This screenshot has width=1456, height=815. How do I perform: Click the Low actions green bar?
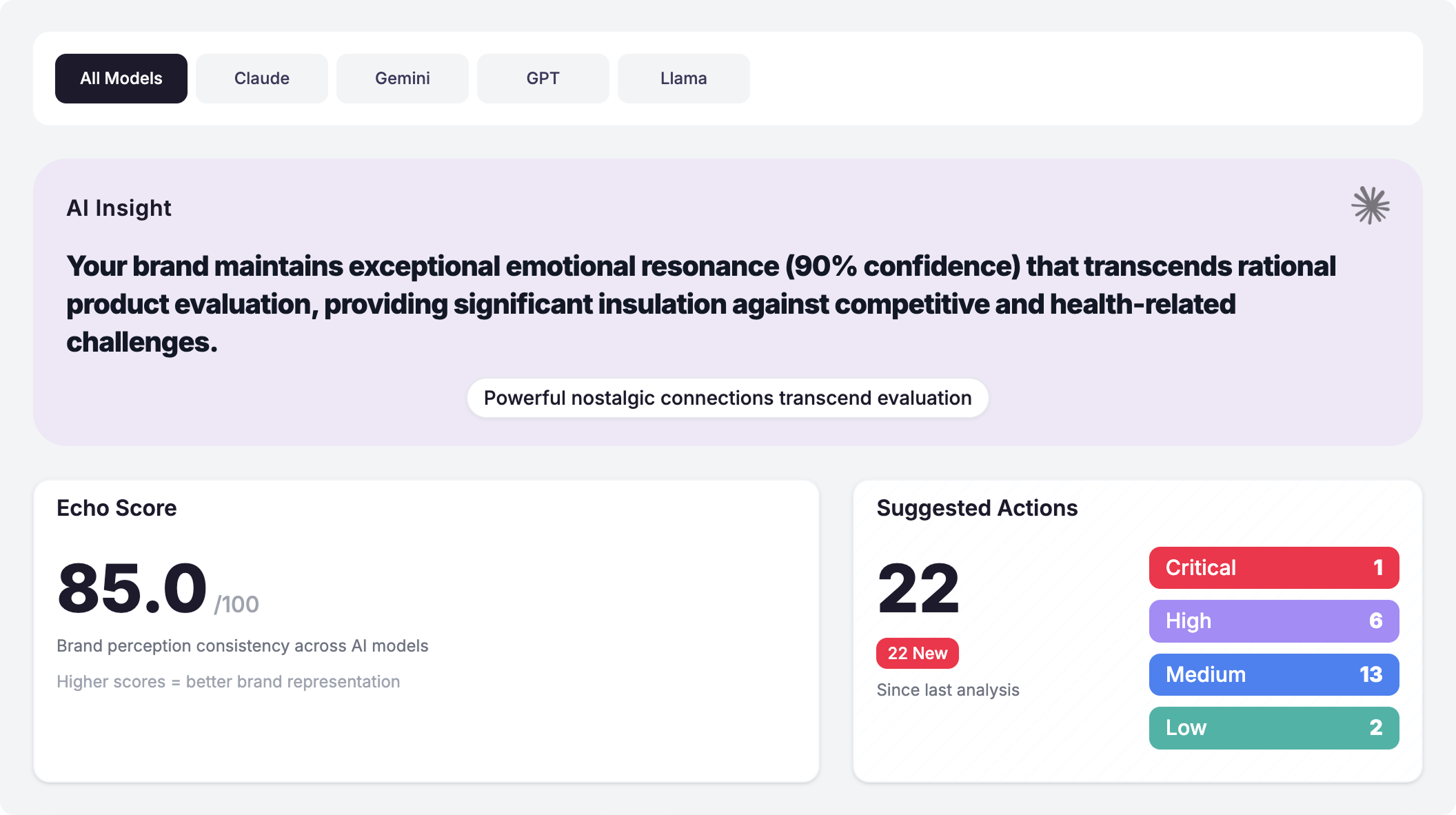(1273, 727)
